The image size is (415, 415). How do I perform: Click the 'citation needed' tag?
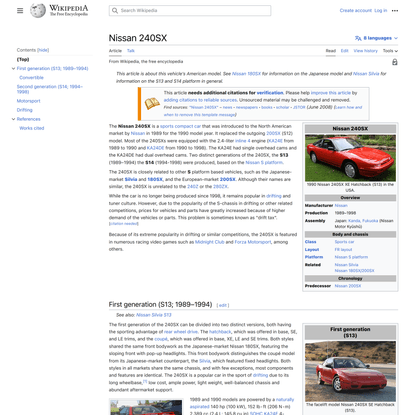pos(124,224)
